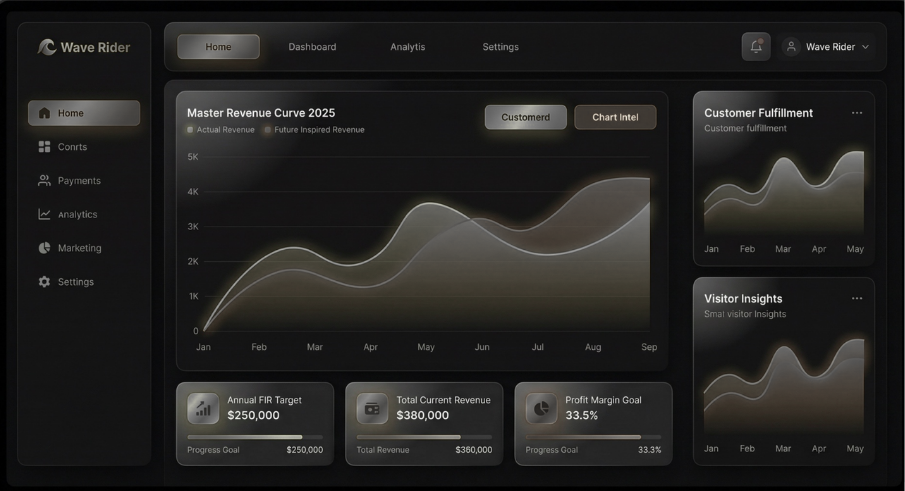The width and height of the screenshot is (905, 491).
Task: Open Customer Fulfillment more options menu
Action: pyautogui.click(x=857, y=113)
